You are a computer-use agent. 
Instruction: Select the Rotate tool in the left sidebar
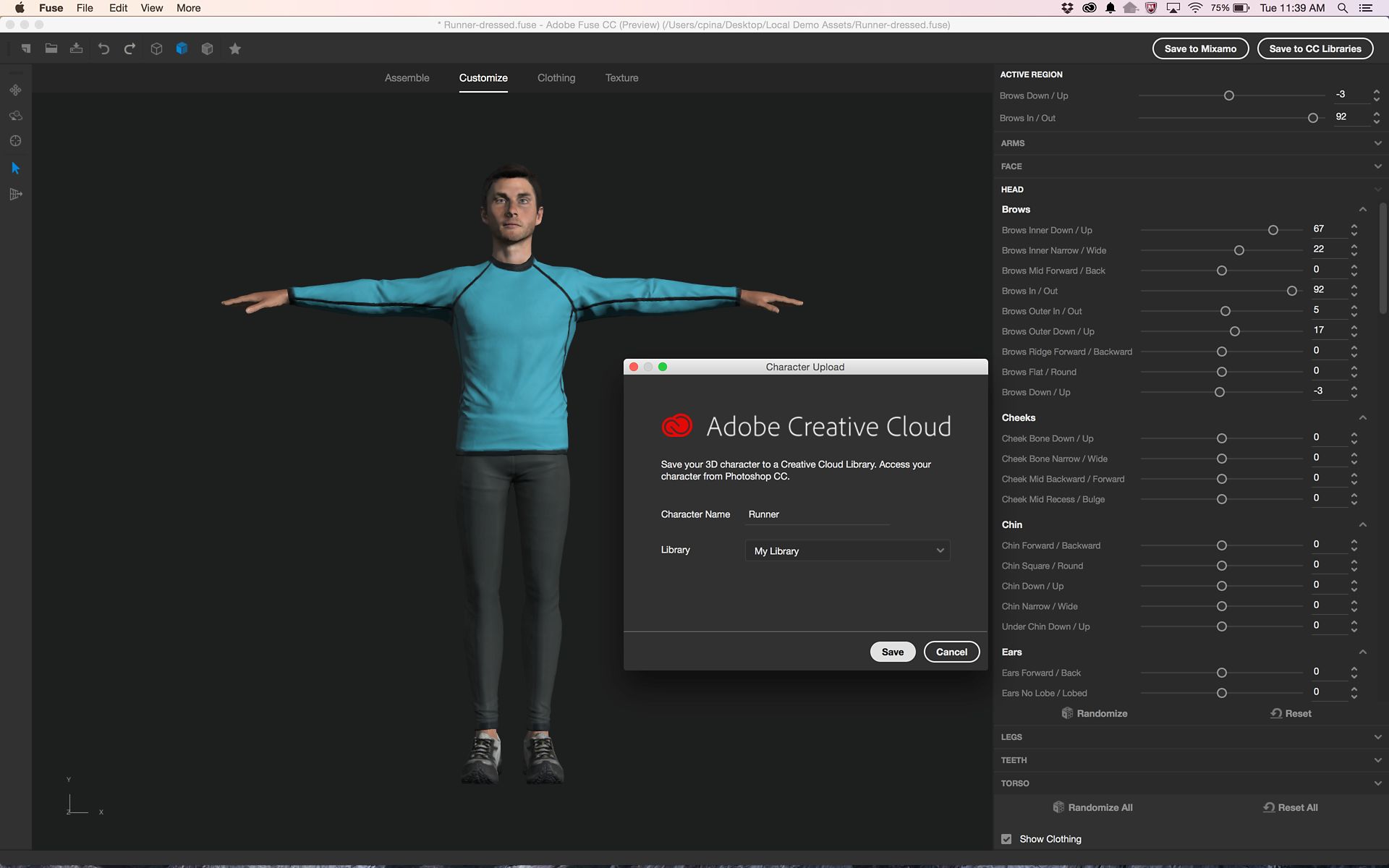tap(15, 116)
